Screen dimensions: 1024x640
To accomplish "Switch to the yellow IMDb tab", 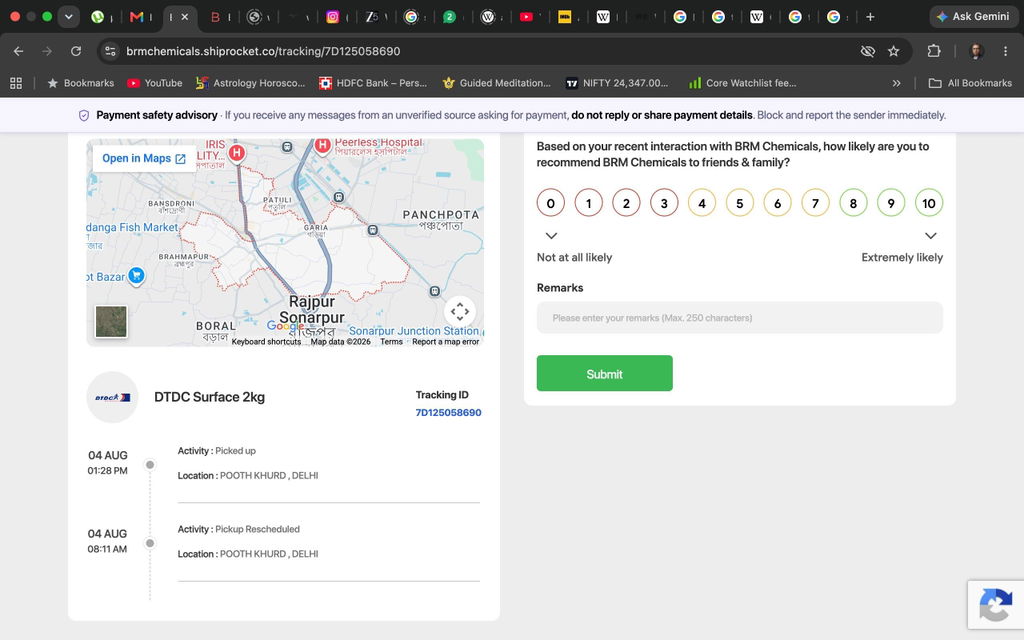I will coord(565,17).
